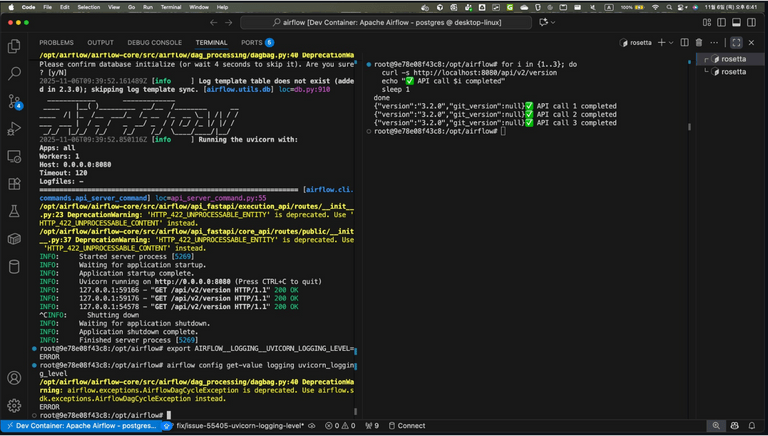Kill terminal with the trash icon
This screenshot has height=436, width=768.
(x=699, y=43)
